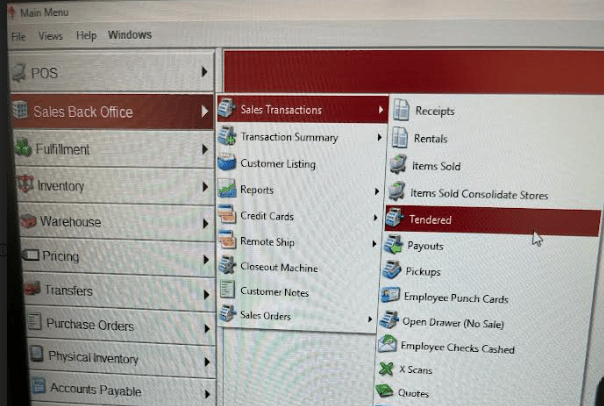Click the Reports chart icon

tap(227, 189)
